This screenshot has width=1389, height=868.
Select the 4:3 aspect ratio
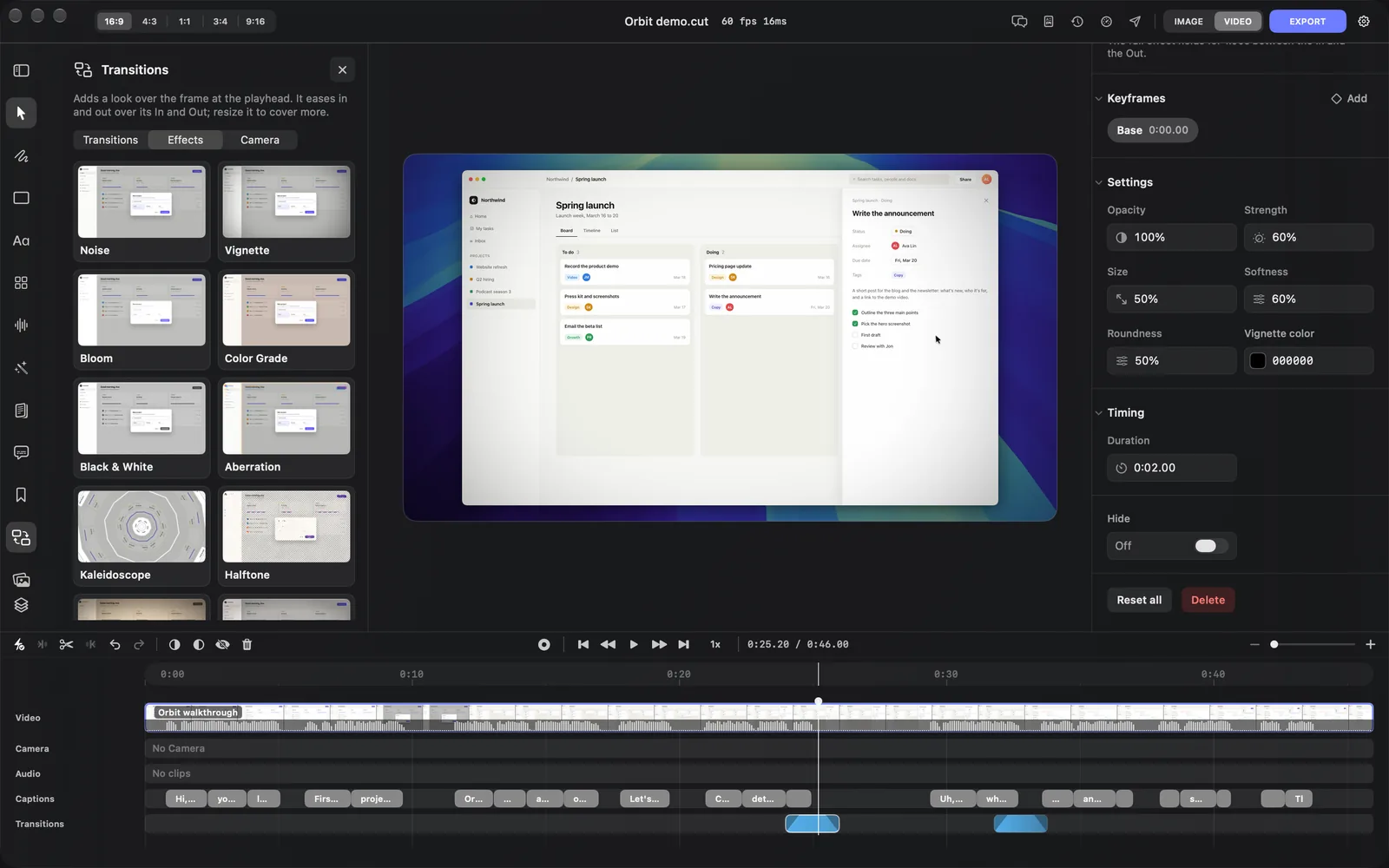(x=149, y=21)
